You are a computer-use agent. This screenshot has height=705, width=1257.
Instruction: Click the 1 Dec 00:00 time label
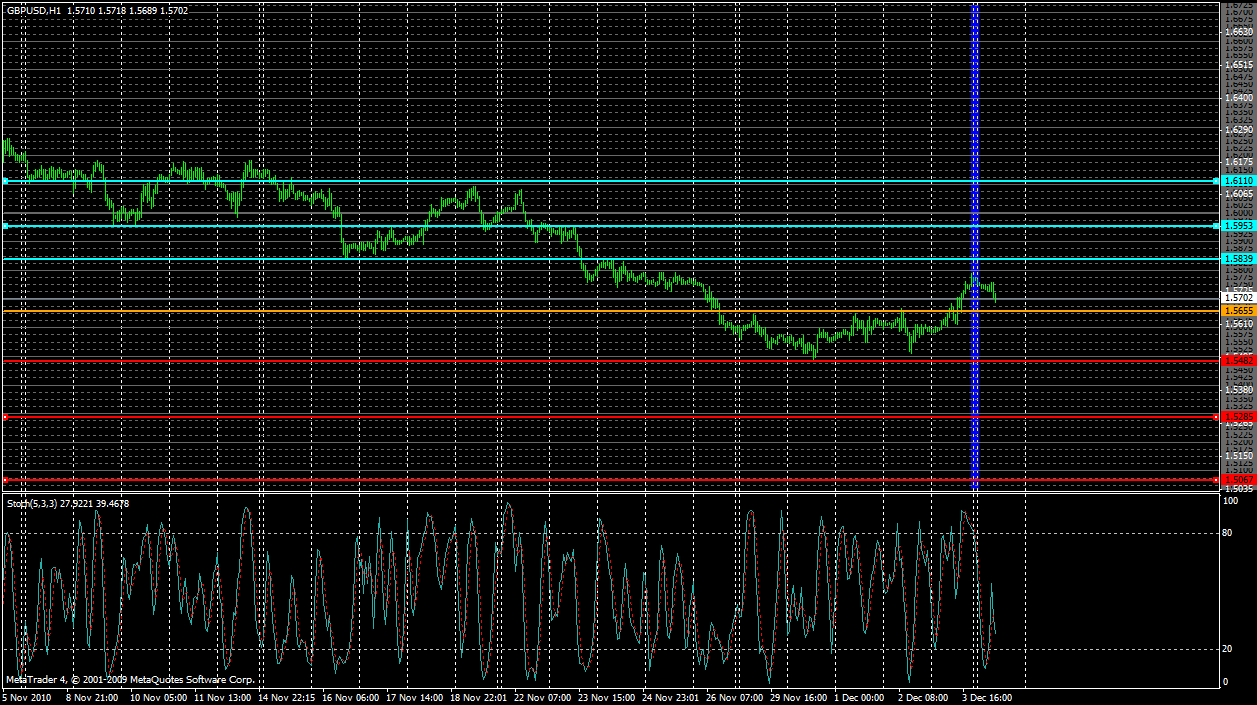click(860, 696)
